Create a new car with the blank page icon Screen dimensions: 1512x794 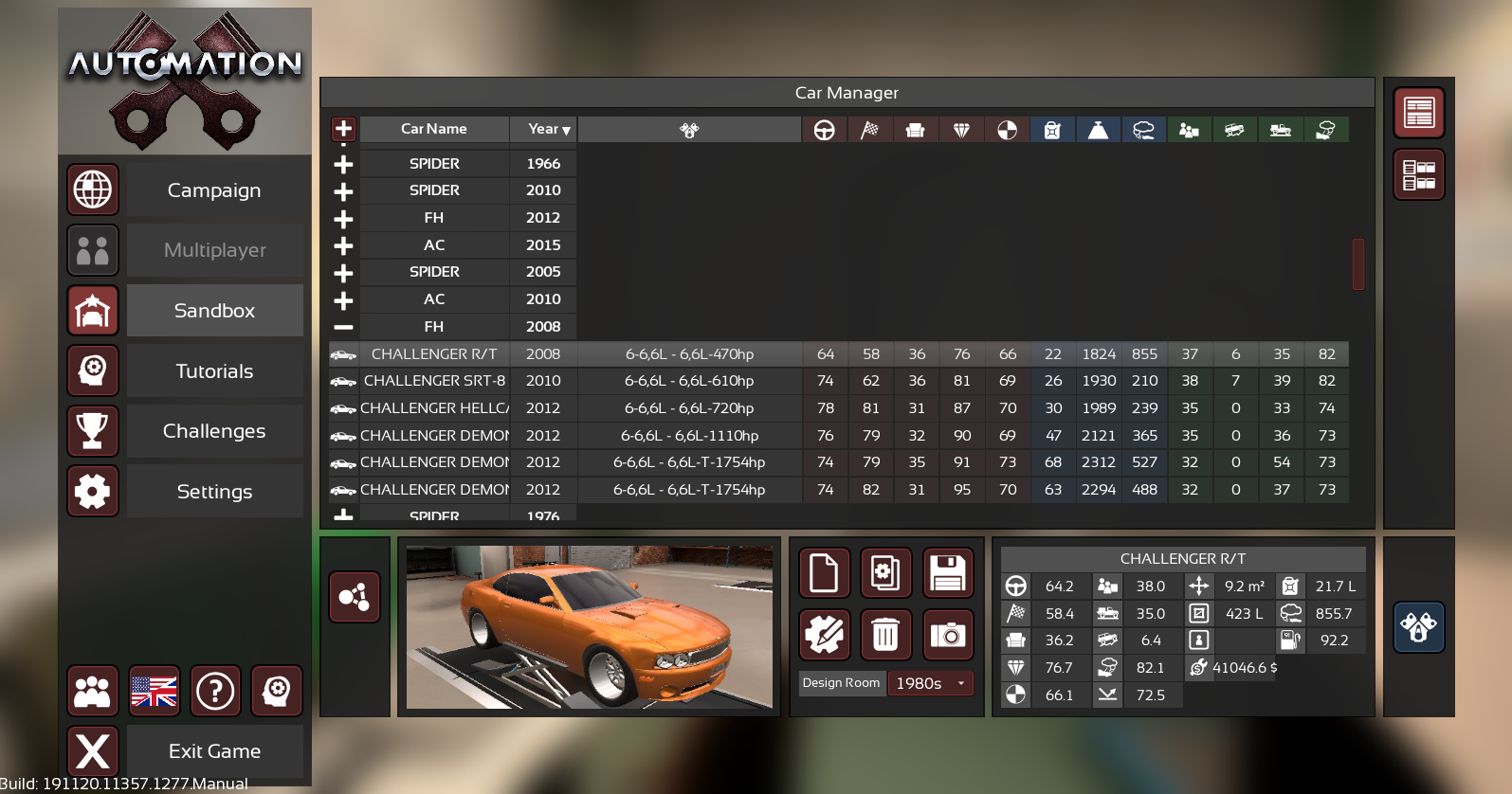[824, 573]
